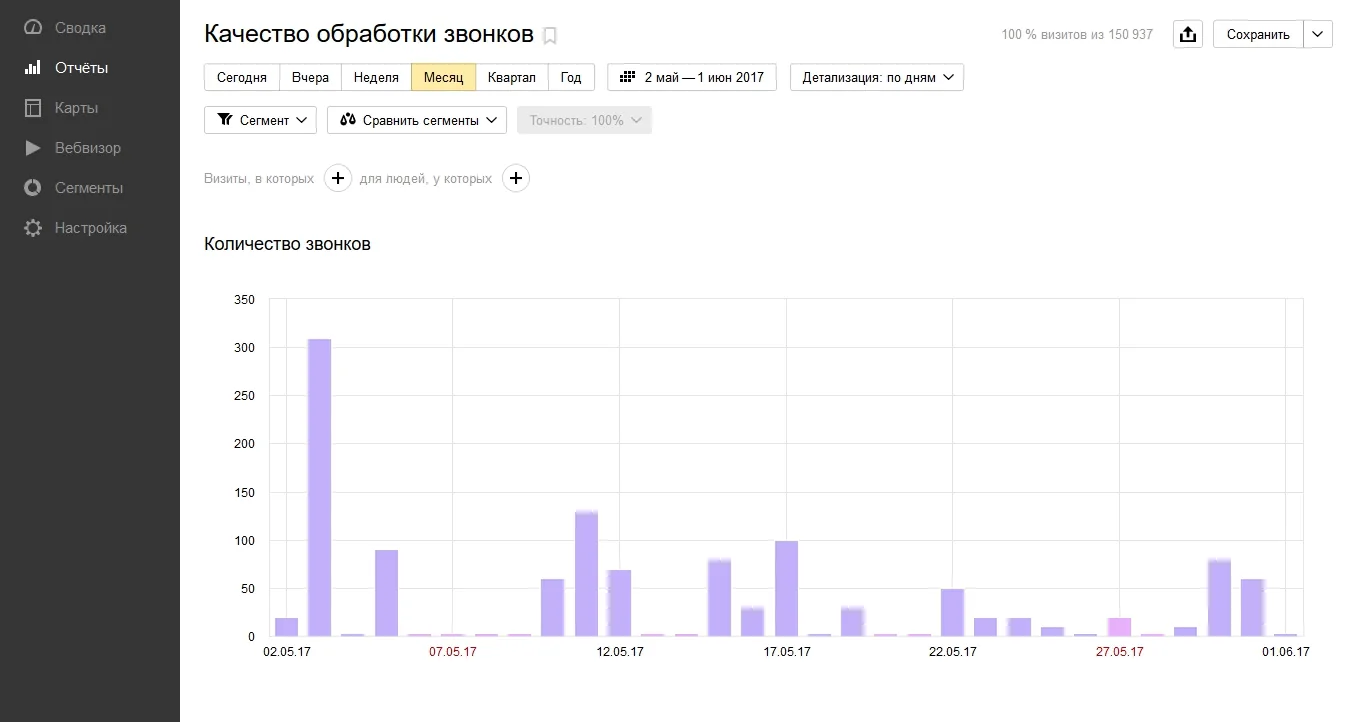The height and width of the screenshot is (722, 1353).
Task: Go to Настройка in sidebar menu
Action: (x=91, y=228)
